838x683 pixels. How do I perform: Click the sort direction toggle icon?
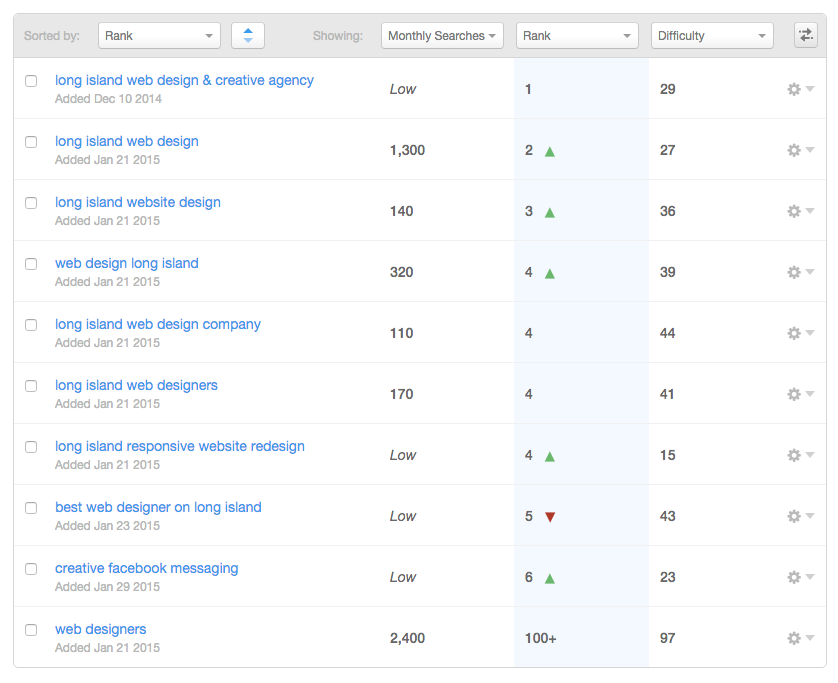(247, 36)
